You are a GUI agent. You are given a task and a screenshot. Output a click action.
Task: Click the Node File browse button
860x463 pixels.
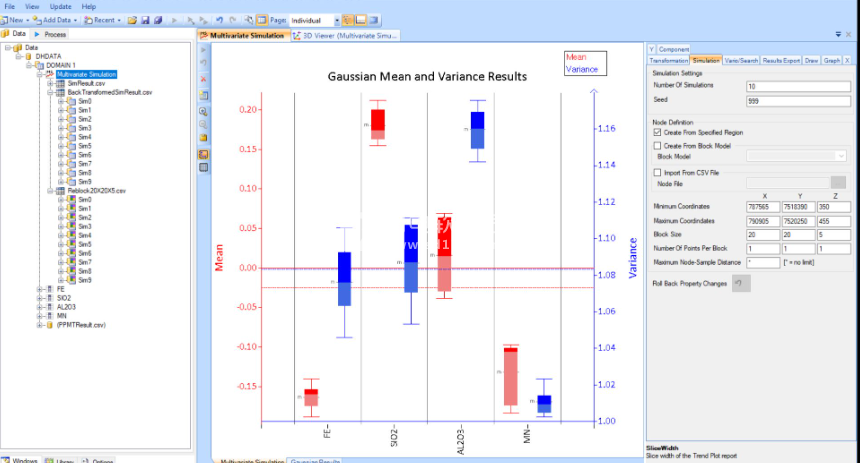click(x=837, y=182)
